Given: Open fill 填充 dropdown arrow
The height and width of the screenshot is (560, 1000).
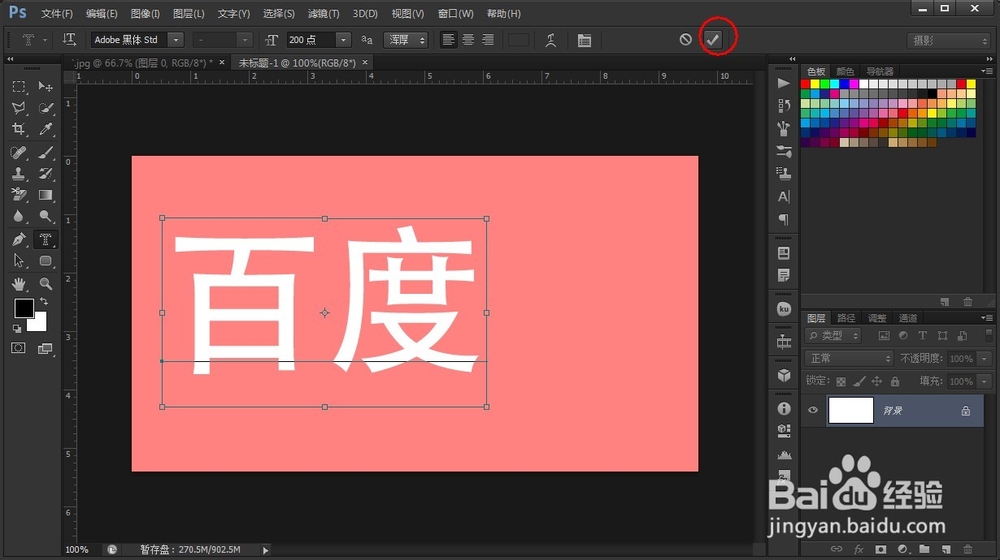Looking at the screenshot, I should [984, 381].
